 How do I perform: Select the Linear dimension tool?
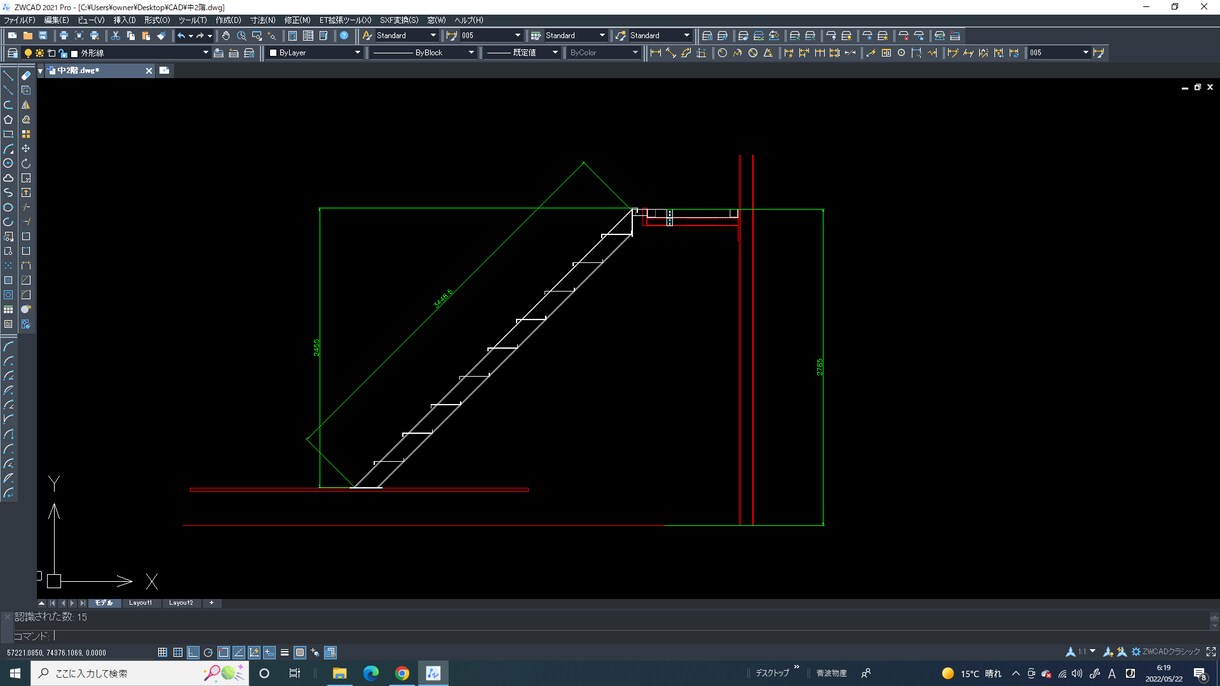[x=655, y=53]
